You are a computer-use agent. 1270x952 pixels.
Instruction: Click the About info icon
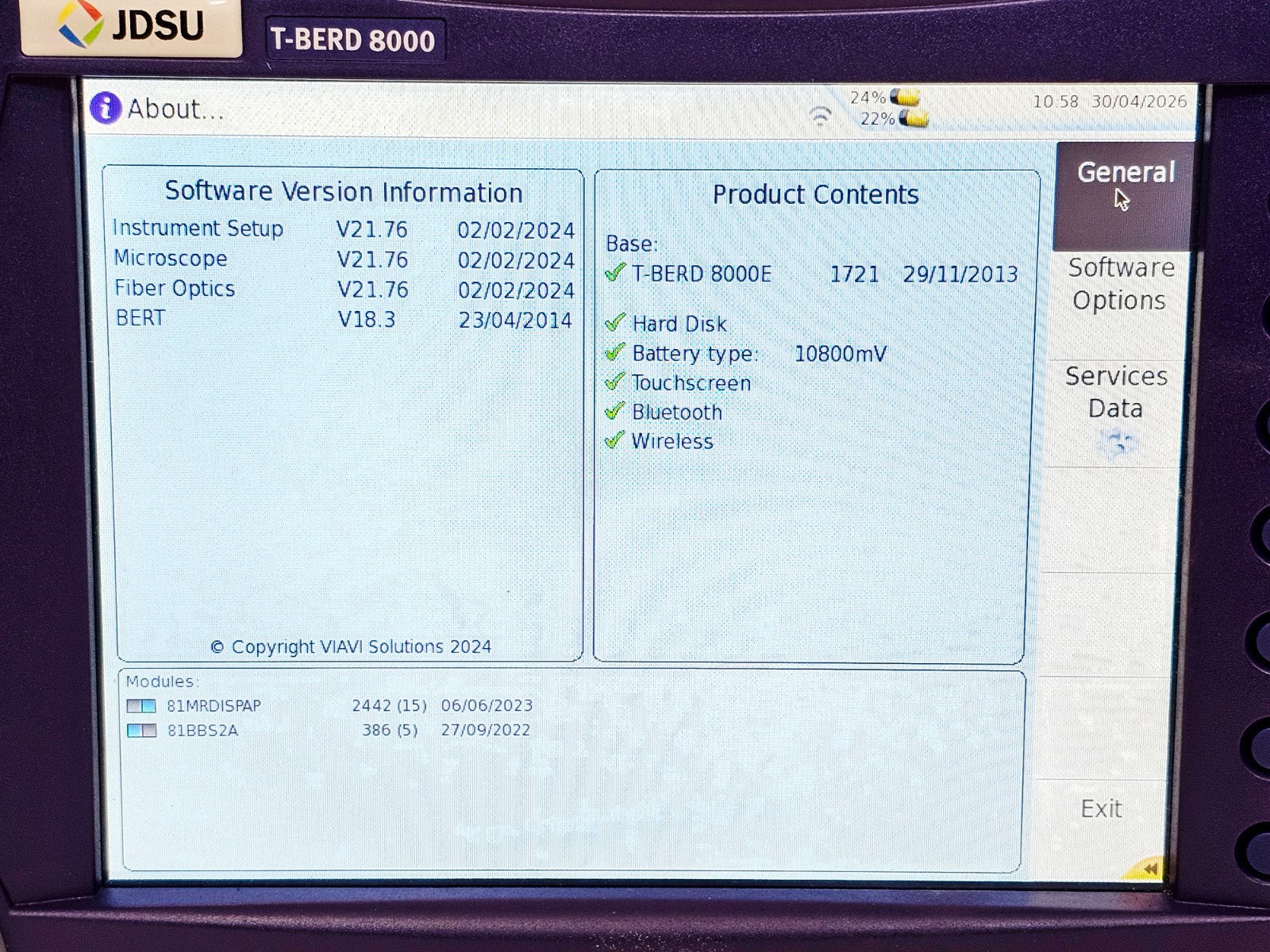(106, 108)
